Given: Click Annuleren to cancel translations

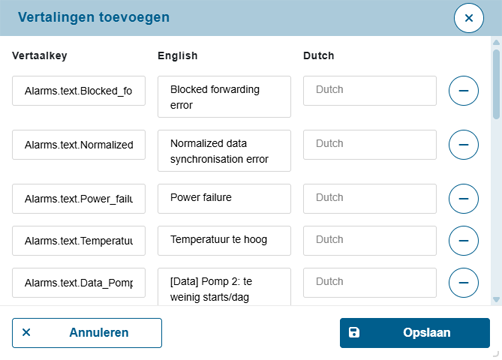Looking at the screenshot, I should [87, 333].
